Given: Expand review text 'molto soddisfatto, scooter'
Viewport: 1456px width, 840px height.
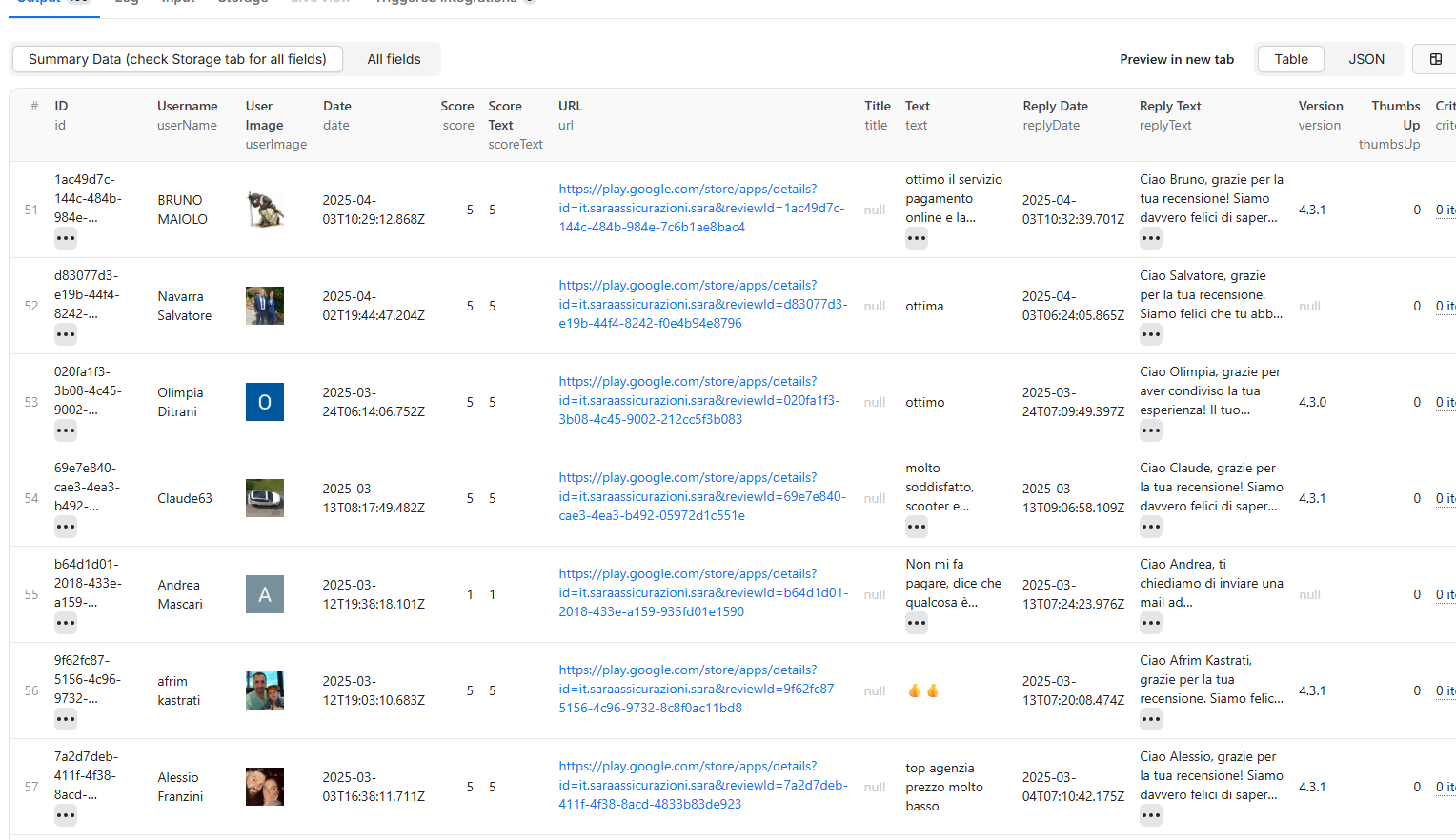Looking at the screenshot, I should click(917, 527).
